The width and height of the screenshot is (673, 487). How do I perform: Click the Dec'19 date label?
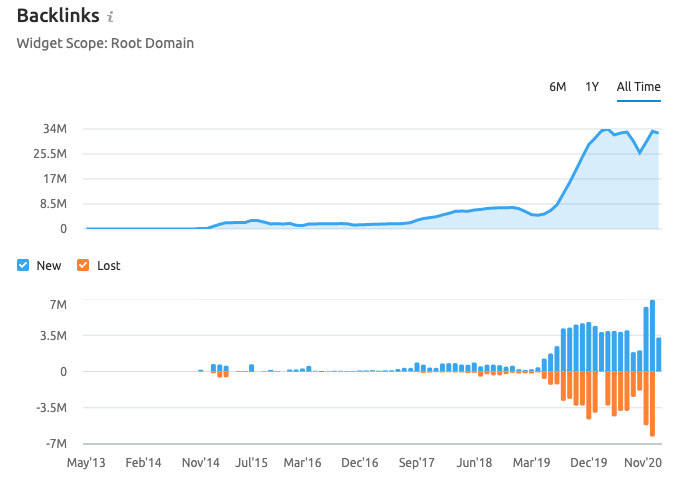(588, 463)
